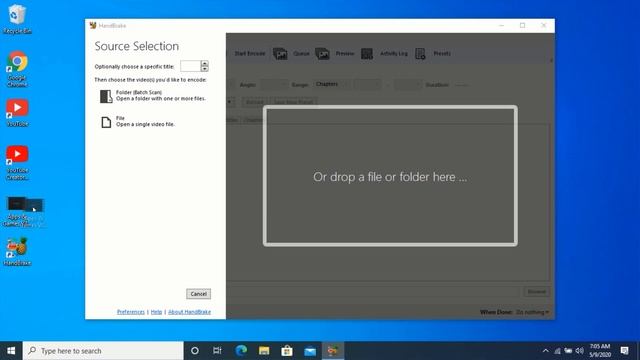Open the volume control tray icon
640x360 pixels.
tap(580, 351)
